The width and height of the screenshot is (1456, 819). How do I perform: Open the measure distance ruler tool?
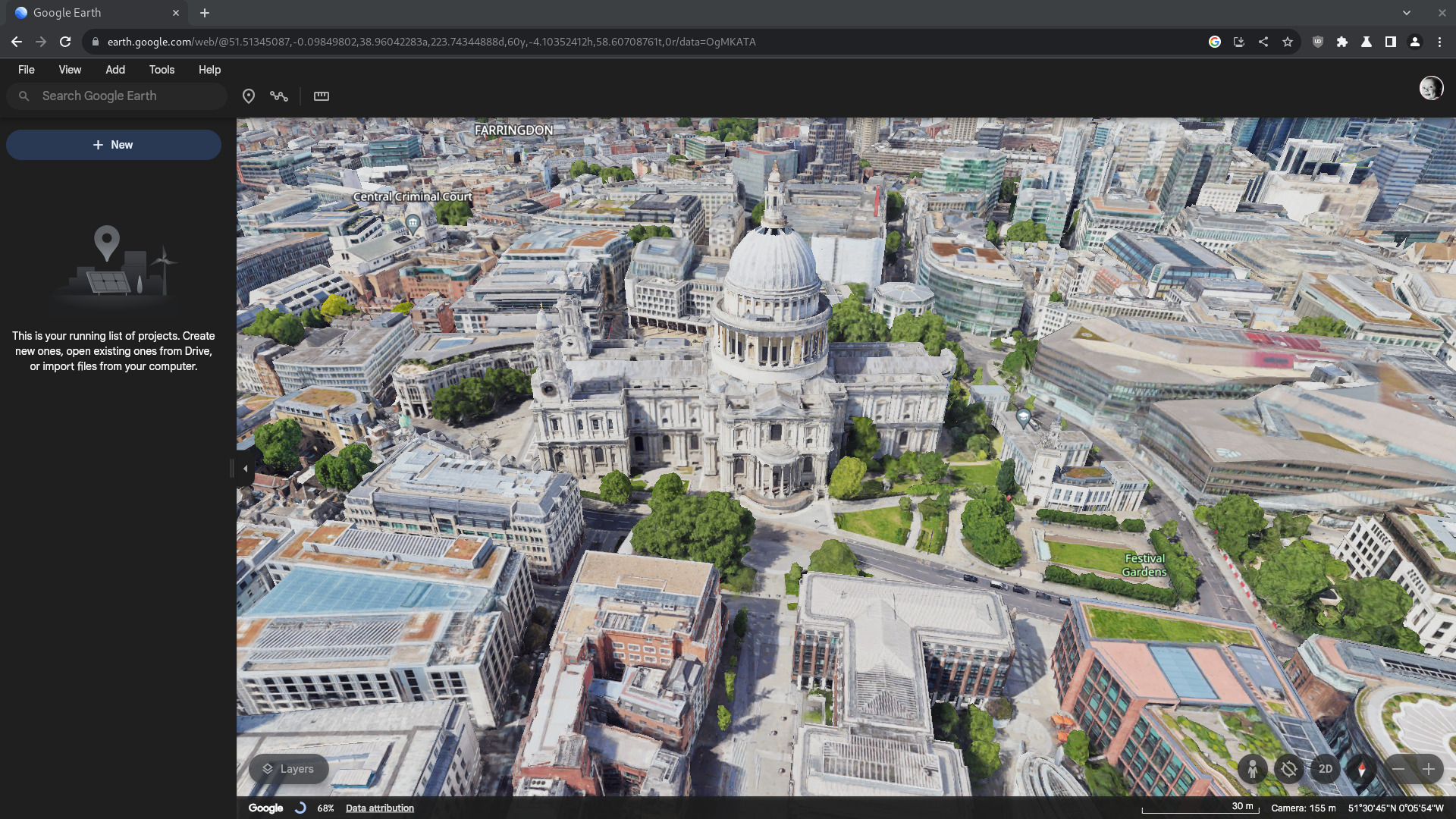point(322,96)
